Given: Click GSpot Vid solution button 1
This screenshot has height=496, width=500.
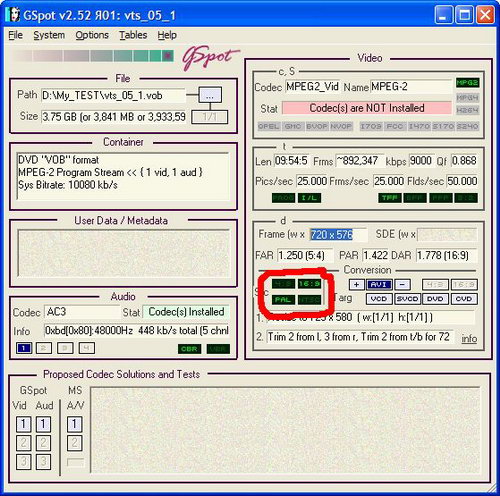Looking at the screenshot, I should coord(24,424).
